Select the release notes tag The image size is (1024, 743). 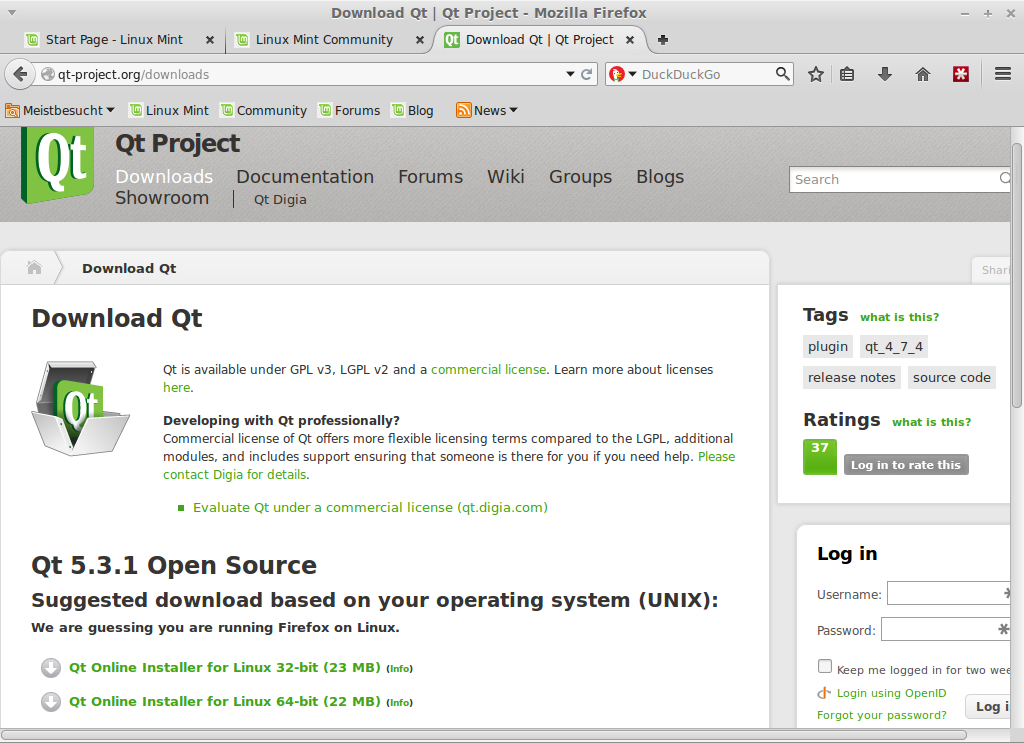click(x=851, y=377)
